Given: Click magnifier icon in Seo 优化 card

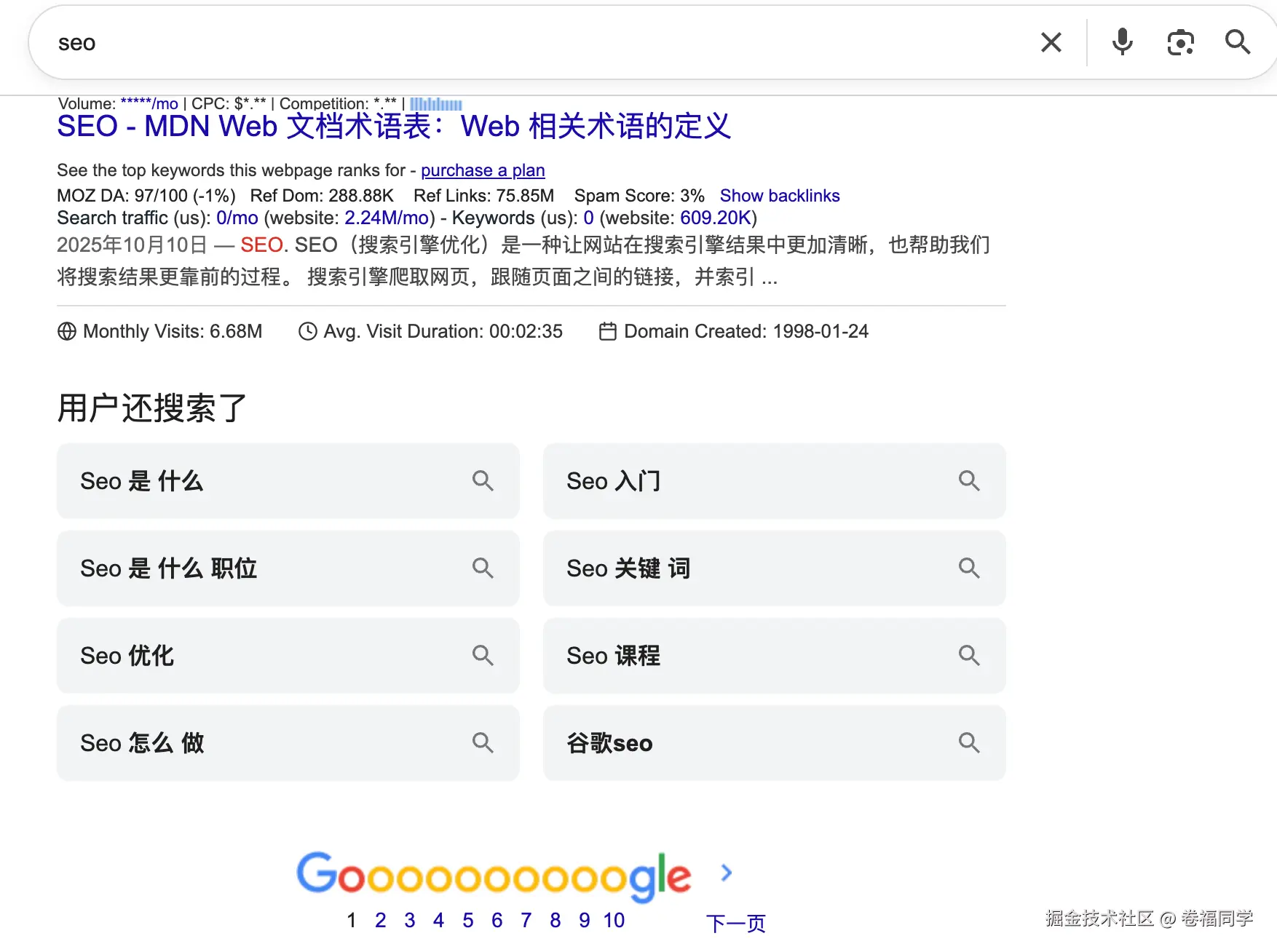Looking at the screenshot, I should click(483, 655).
